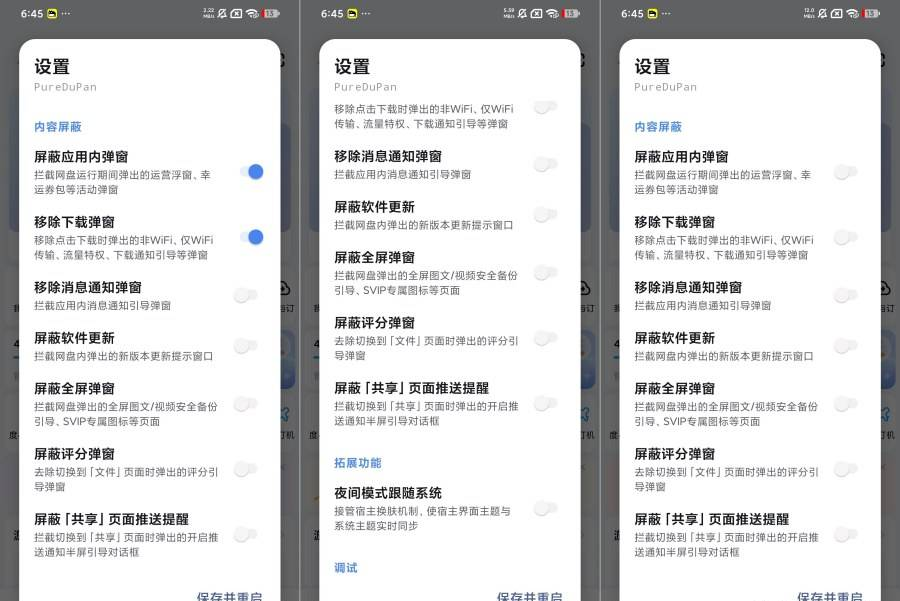Screen dimensions: 900x601
Task: Click 保存并重启 in the rightmost phone dialog
Action: (829, 596)
